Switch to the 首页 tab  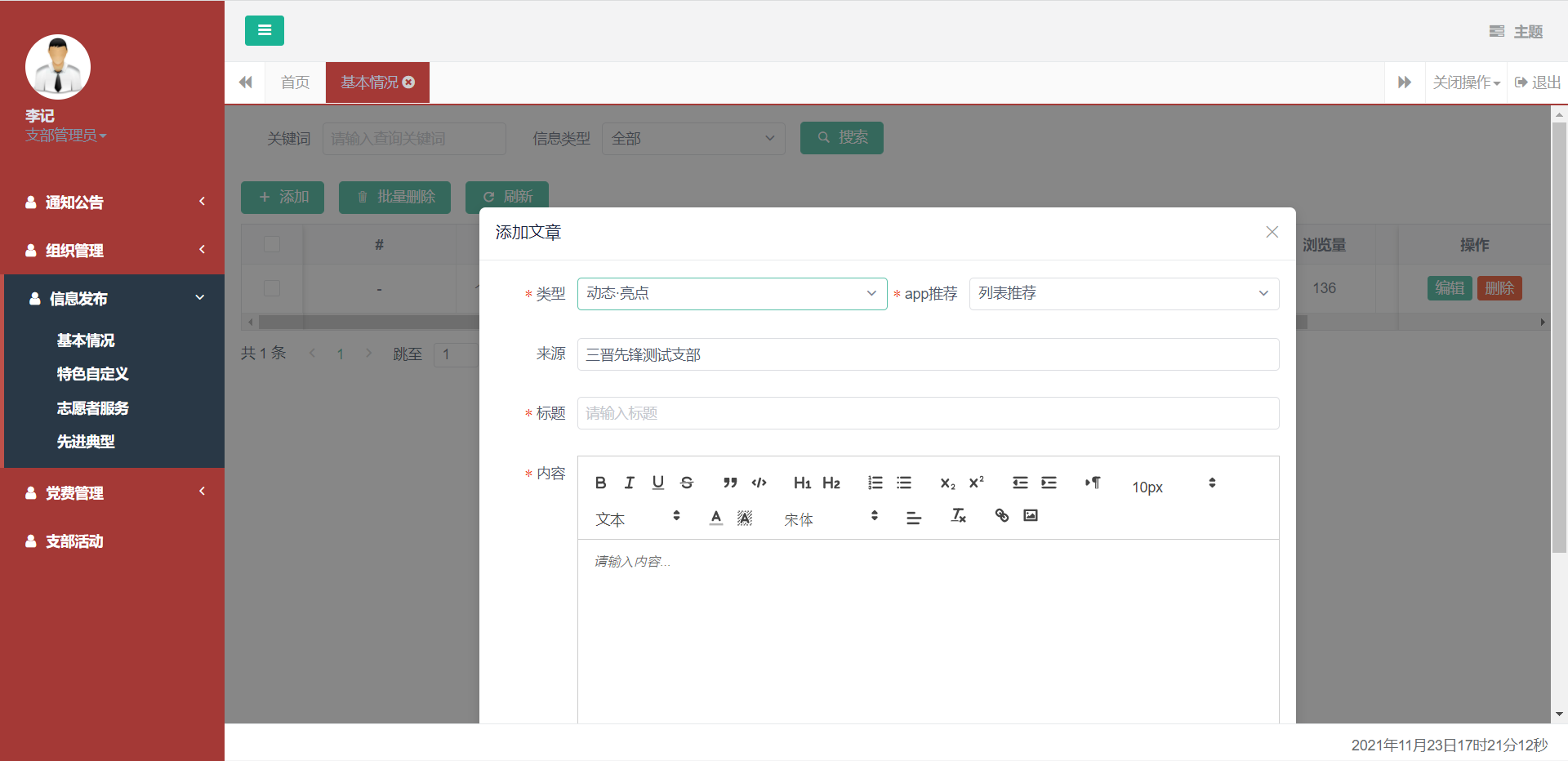295,82
